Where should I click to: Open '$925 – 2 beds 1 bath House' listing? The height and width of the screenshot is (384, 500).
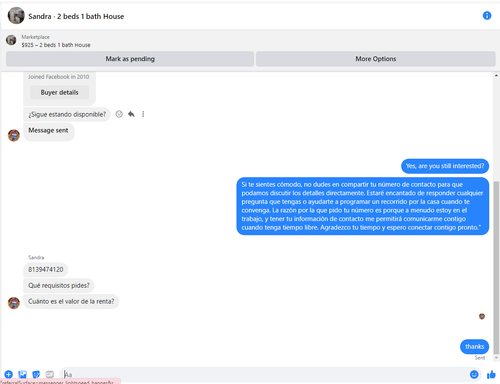pos(56,45)
